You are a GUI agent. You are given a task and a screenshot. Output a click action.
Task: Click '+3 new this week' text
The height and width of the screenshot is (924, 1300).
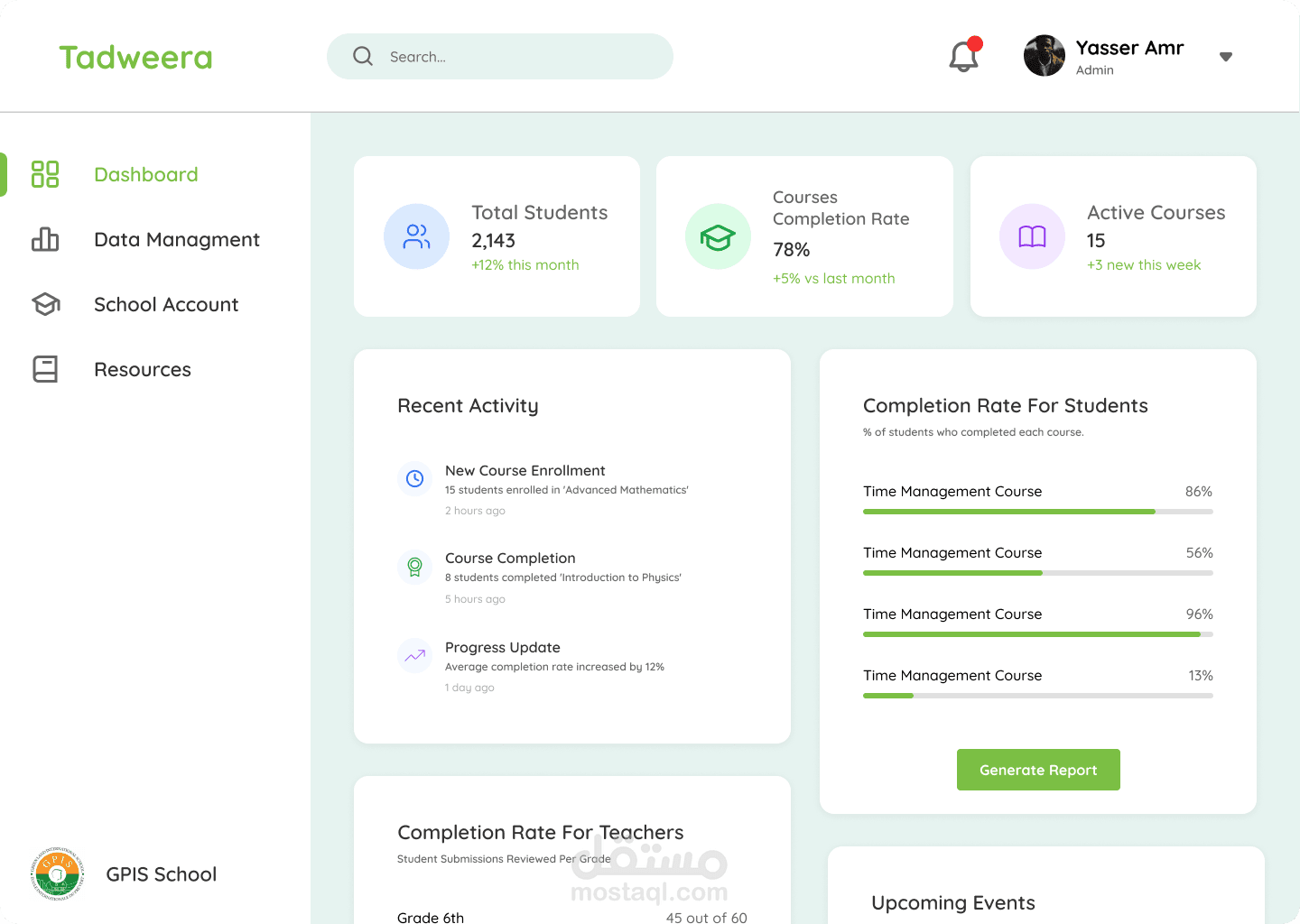[x=1144, y=264]
